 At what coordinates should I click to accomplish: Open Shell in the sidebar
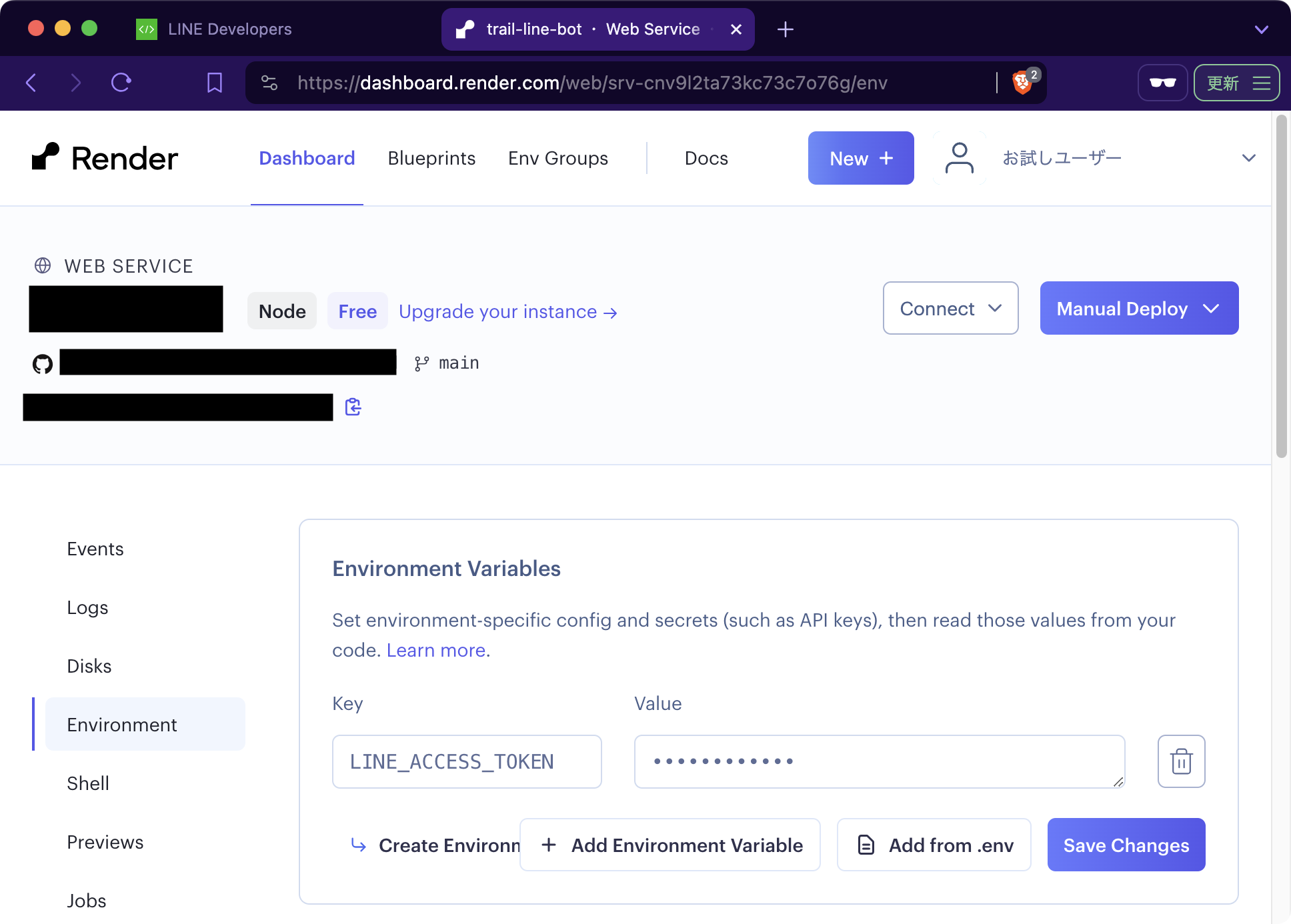click(87, 783)
